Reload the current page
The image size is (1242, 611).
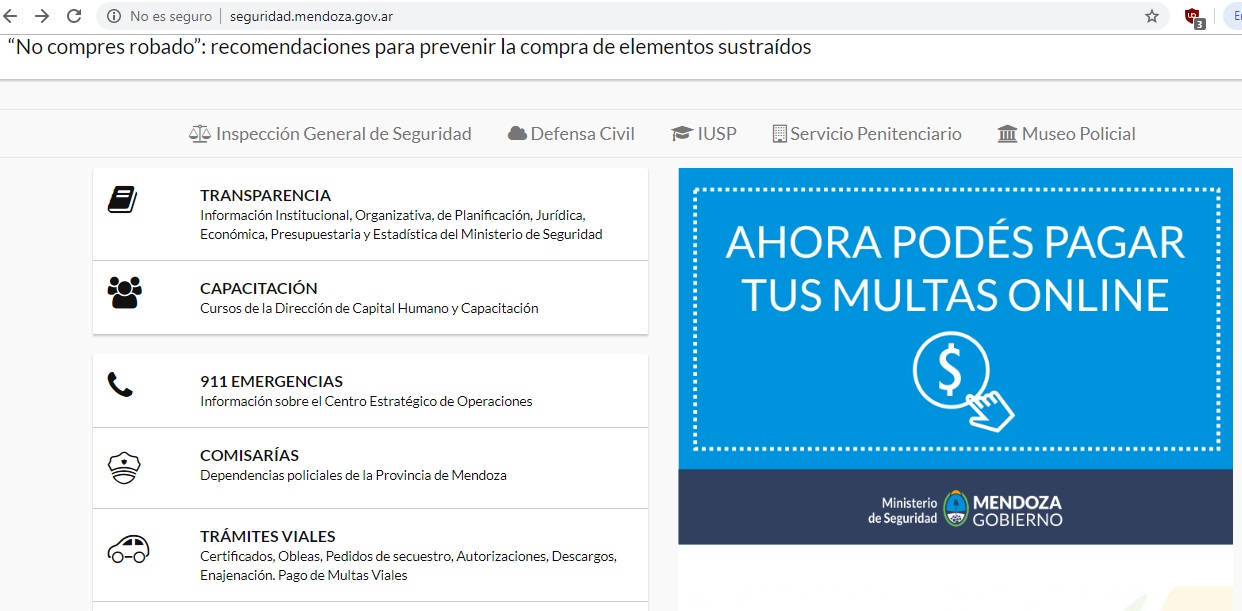click(74, 16)
